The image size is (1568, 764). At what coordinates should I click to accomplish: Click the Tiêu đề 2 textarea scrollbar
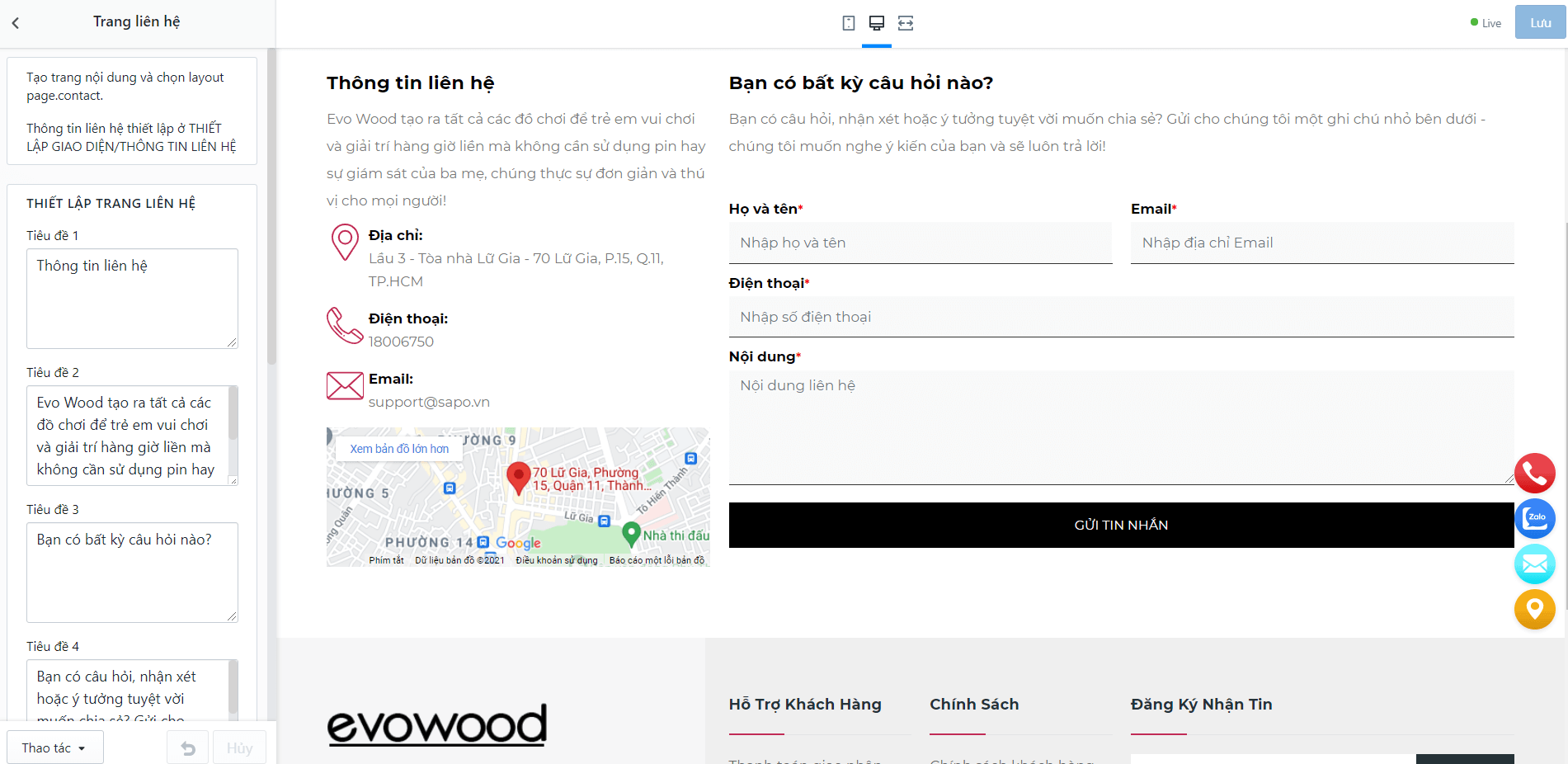pyautogui.click(x=233, y=413)
